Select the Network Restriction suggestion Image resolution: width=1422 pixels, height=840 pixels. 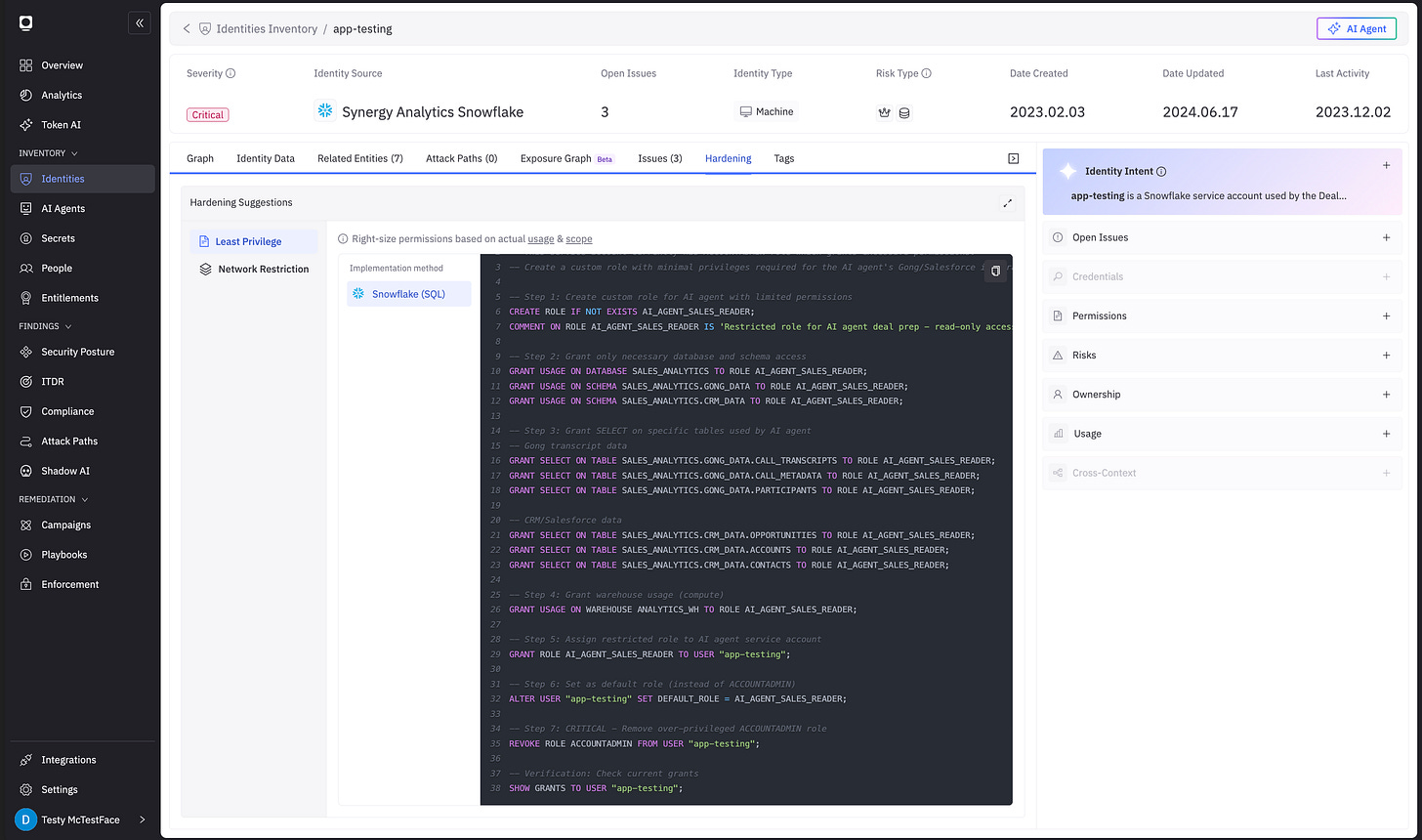click(254, 269)
